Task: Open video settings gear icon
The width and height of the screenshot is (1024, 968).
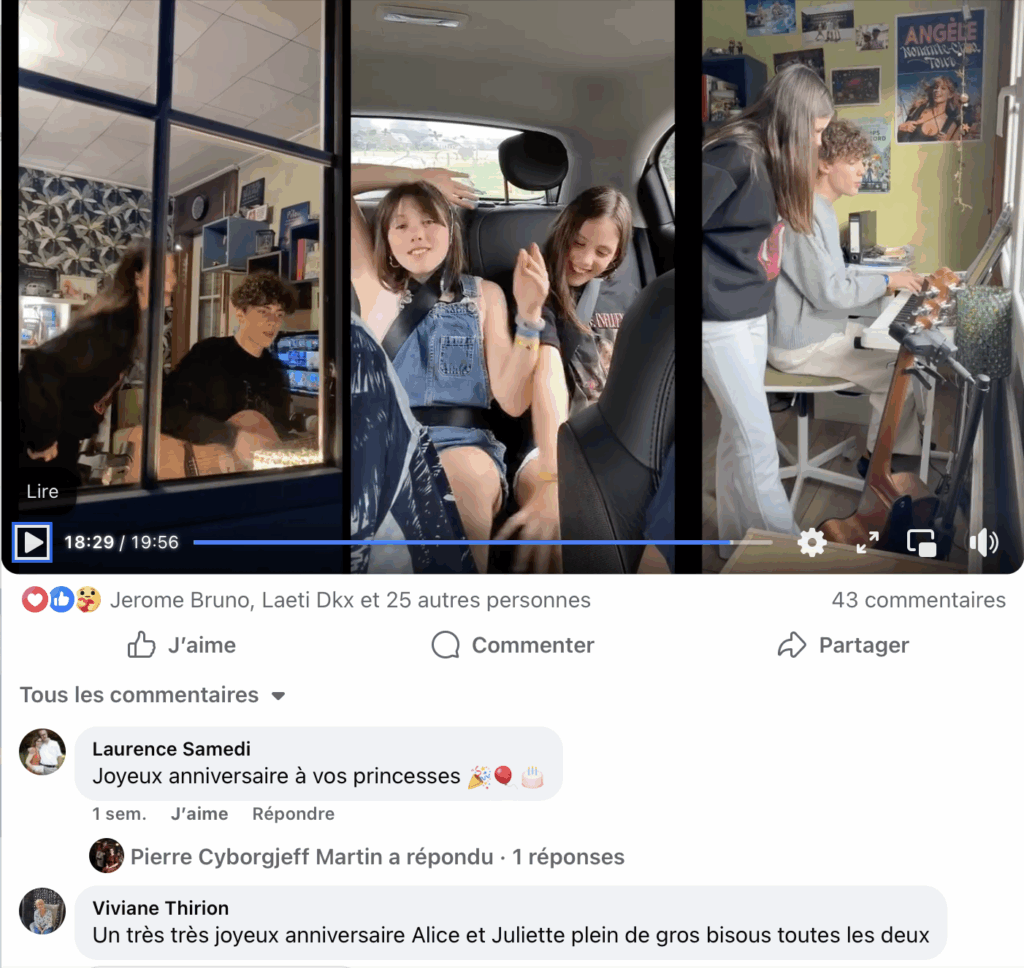Action: pyautogui.click(x=812, y=542)
